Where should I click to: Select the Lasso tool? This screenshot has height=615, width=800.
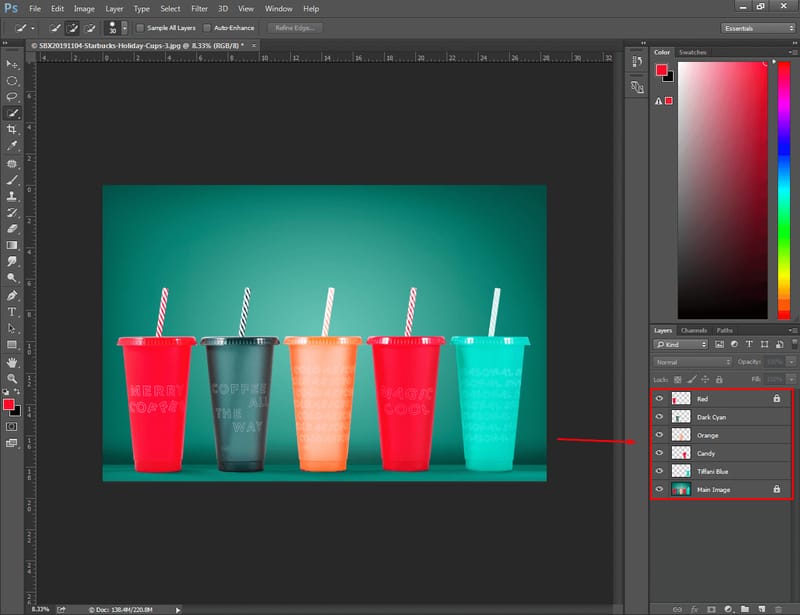pyautogui.click(x=12, y=97)
